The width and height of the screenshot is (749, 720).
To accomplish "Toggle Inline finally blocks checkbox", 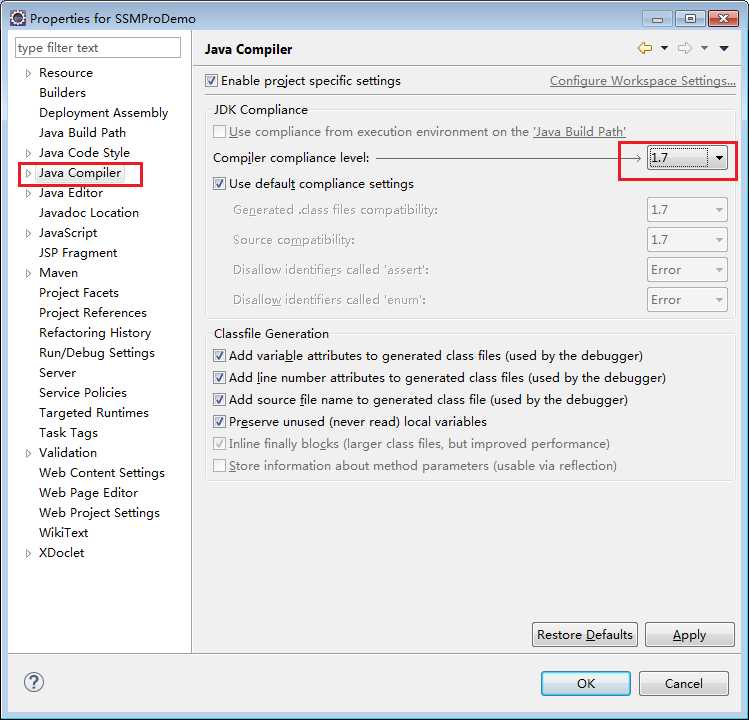I will tap(219, 443).
